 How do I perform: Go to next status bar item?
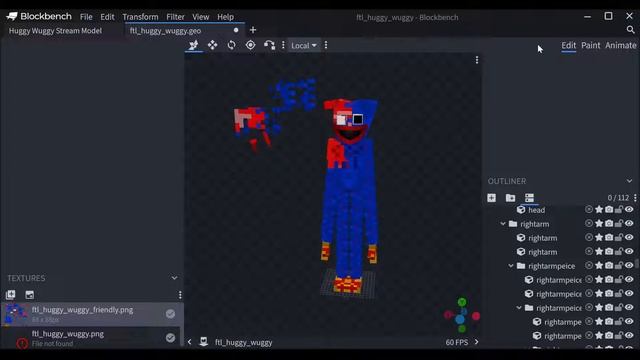click(476, 342)
